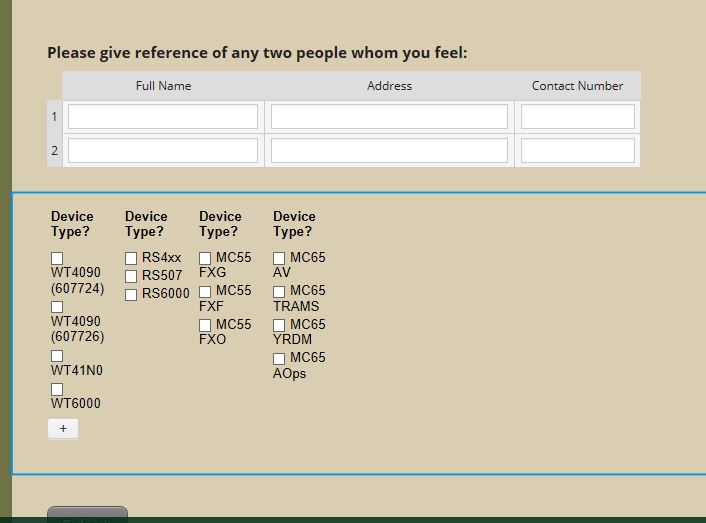Image resolution: width=706 pixels, height=523 pixels.
Task: Tick the WT41N0 device checkbox
Action: [57, 356]
